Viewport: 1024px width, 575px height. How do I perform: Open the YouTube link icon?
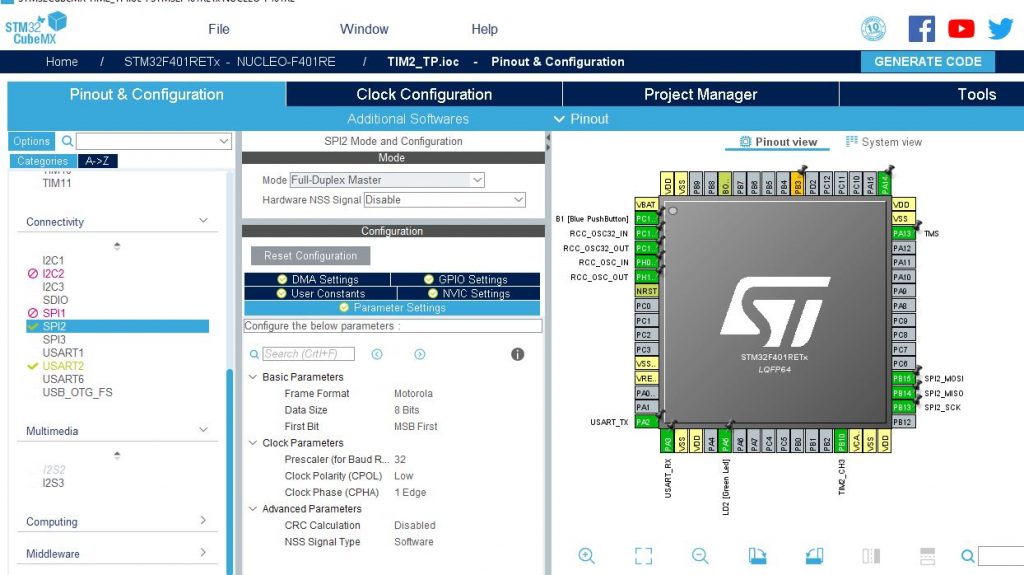[x=961, y=29]
